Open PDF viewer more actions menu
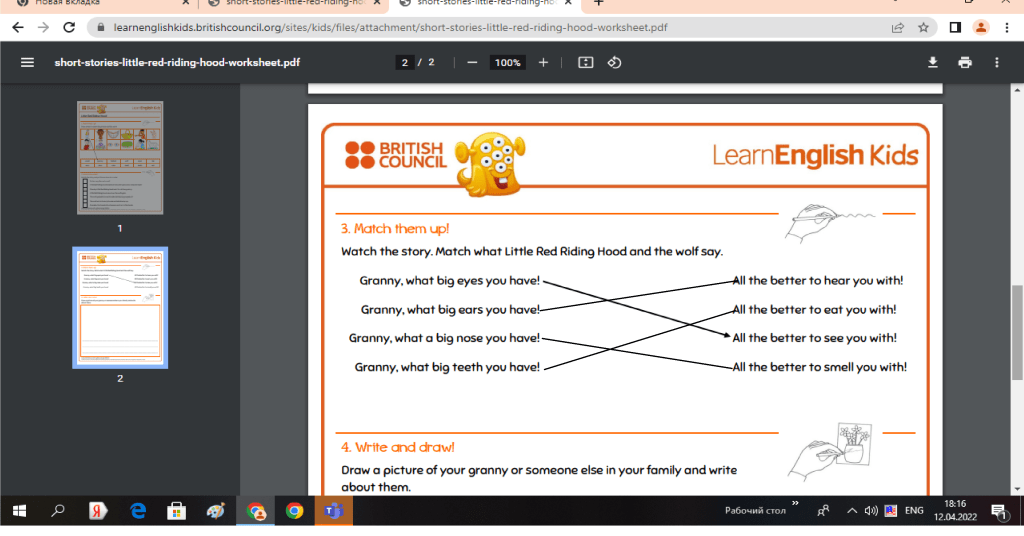Image resolution: width=1024 pixels, height=536 pixels. [x=997, y=62]
